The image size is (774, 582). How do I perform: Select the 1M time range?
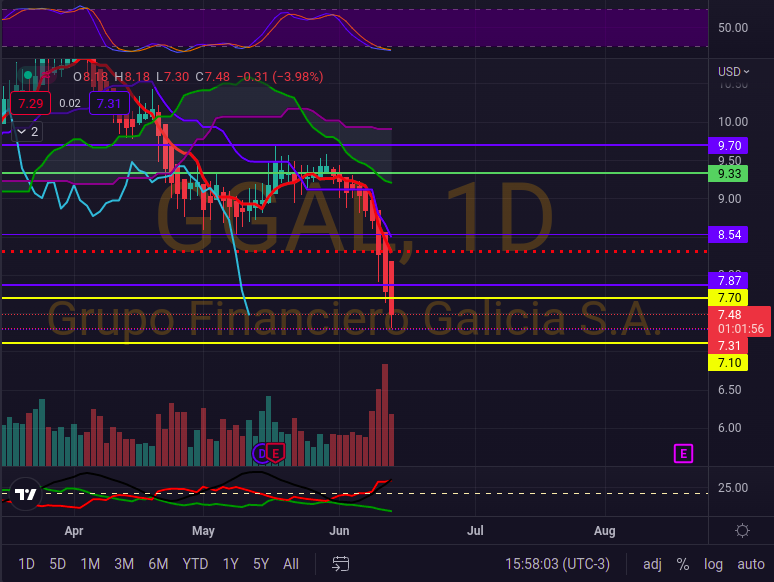(x=90, y=564)
